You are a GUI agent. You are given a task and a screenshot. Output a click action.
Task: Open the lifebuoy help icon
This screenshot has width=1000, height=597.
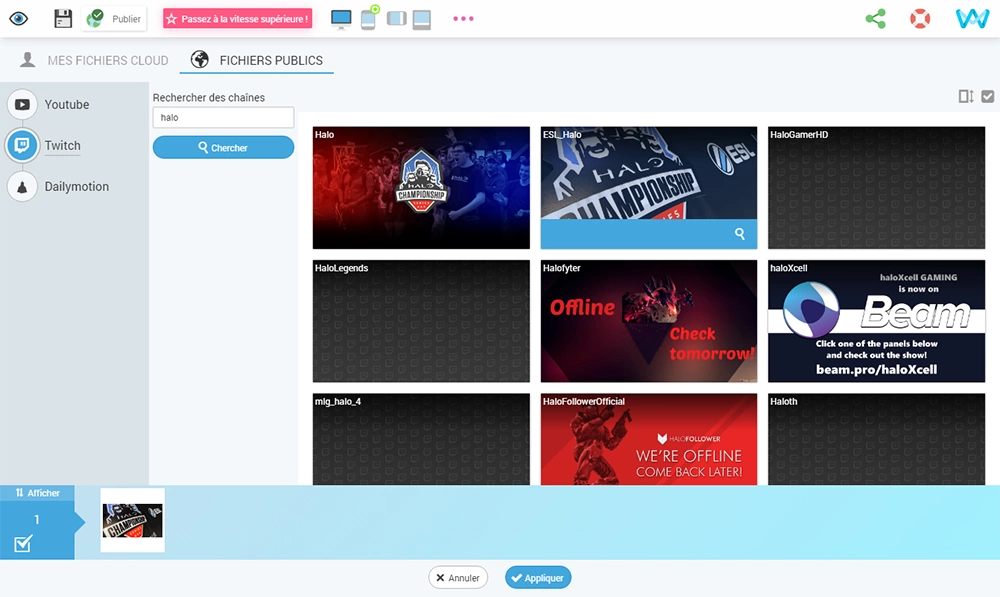[920, 19]
